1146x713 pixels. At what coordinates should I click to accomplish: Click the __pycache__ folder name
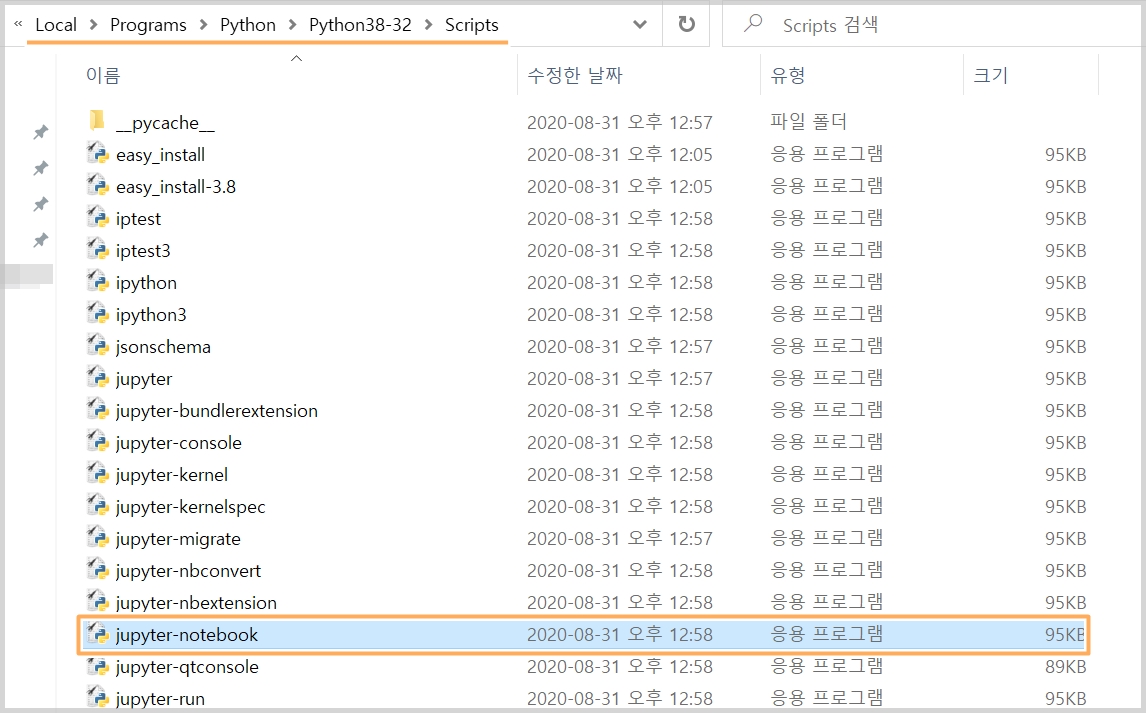point(165,123)
